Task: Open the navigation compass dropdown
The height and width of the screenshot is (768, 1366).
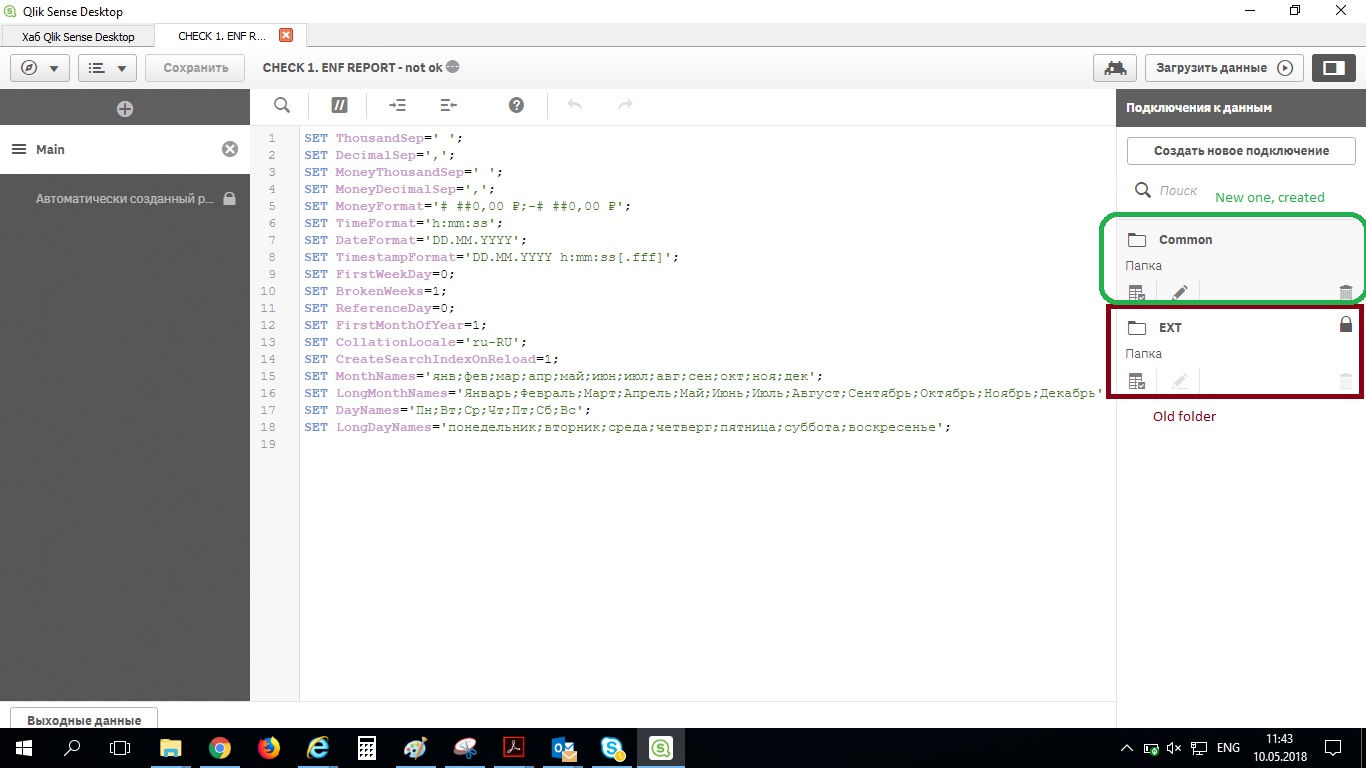Action: coord(40,68)
